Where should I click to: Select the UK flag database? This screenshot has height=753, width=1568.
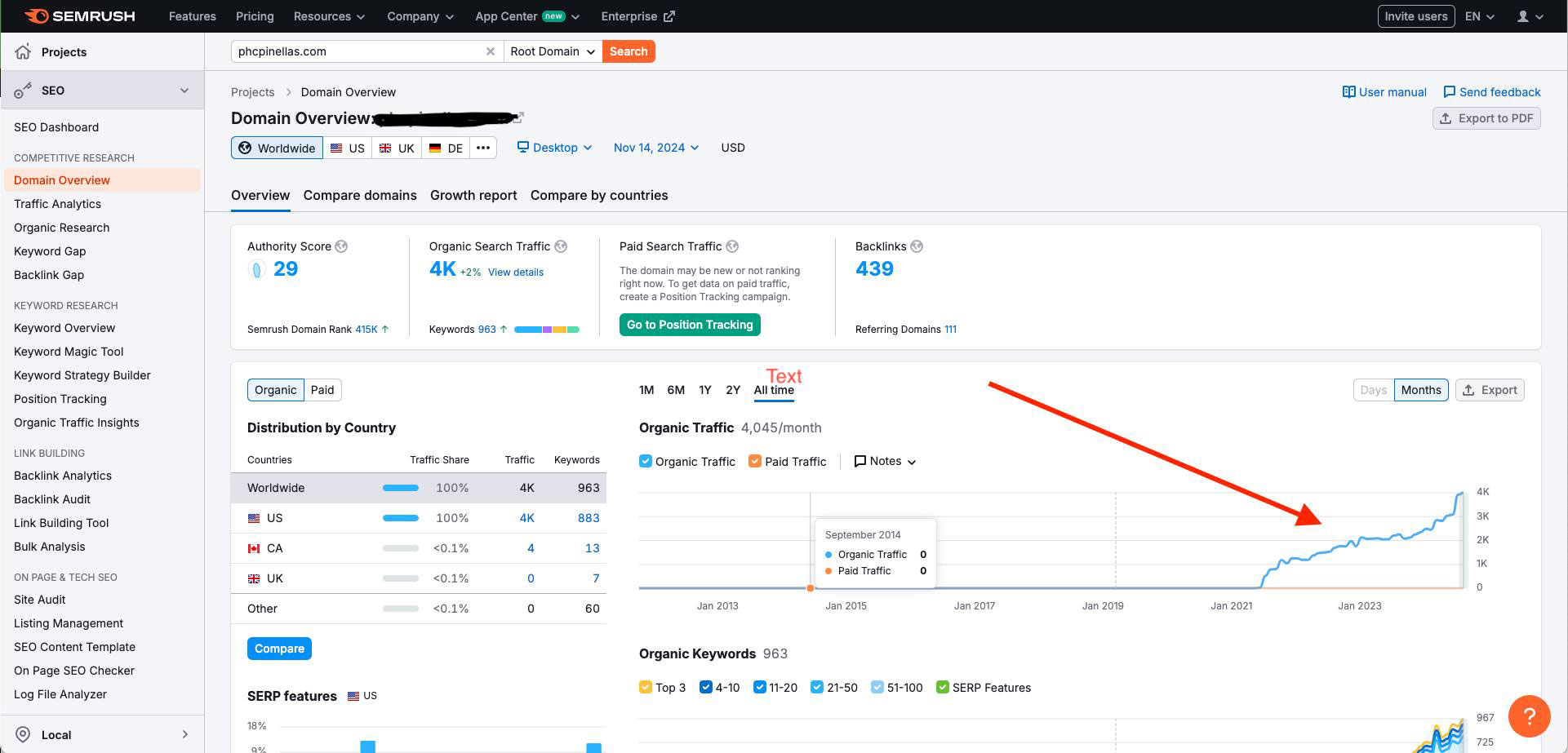397,148
